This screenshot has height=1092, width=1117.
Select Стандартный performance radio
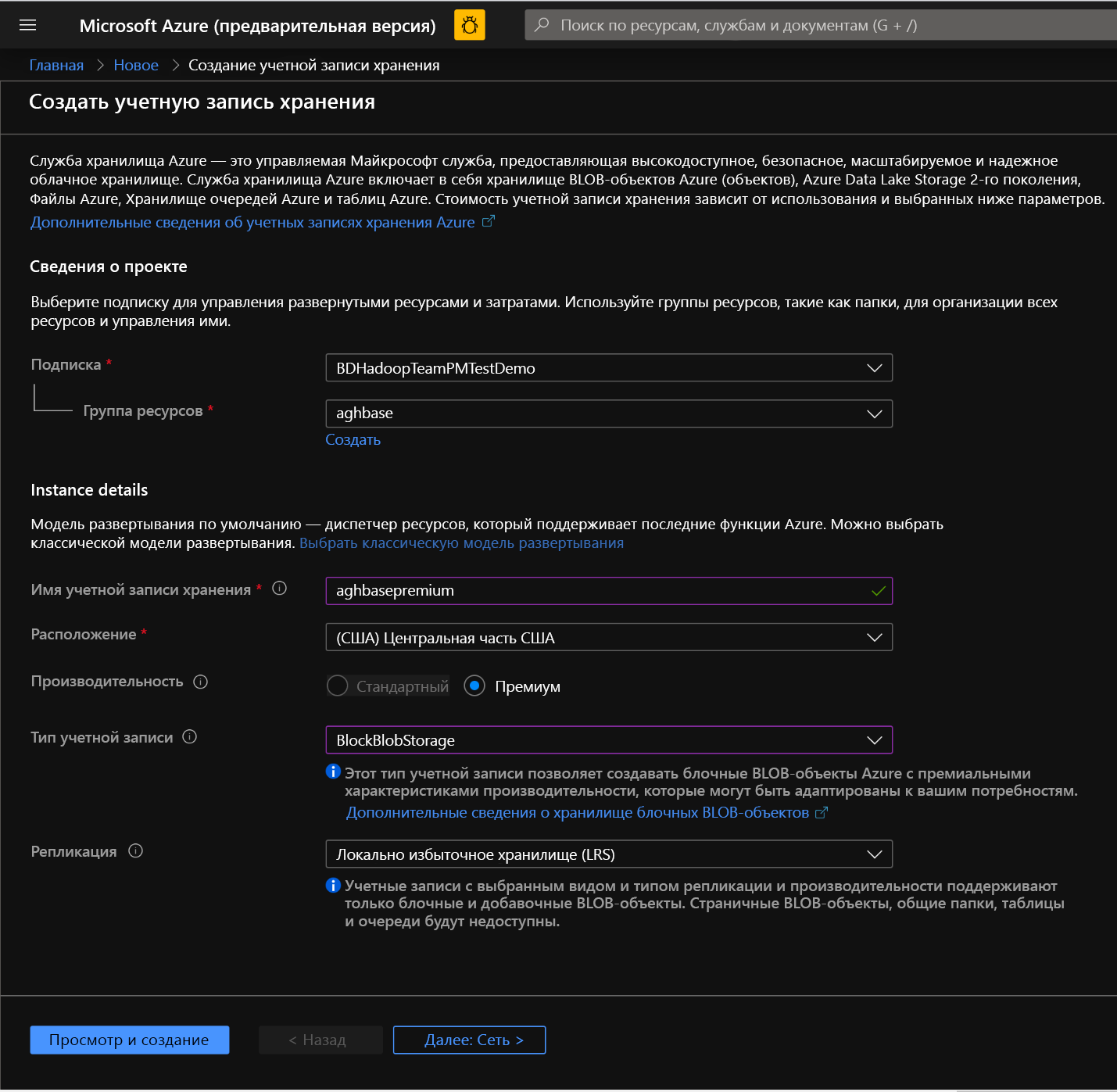(x=337, y=686)
